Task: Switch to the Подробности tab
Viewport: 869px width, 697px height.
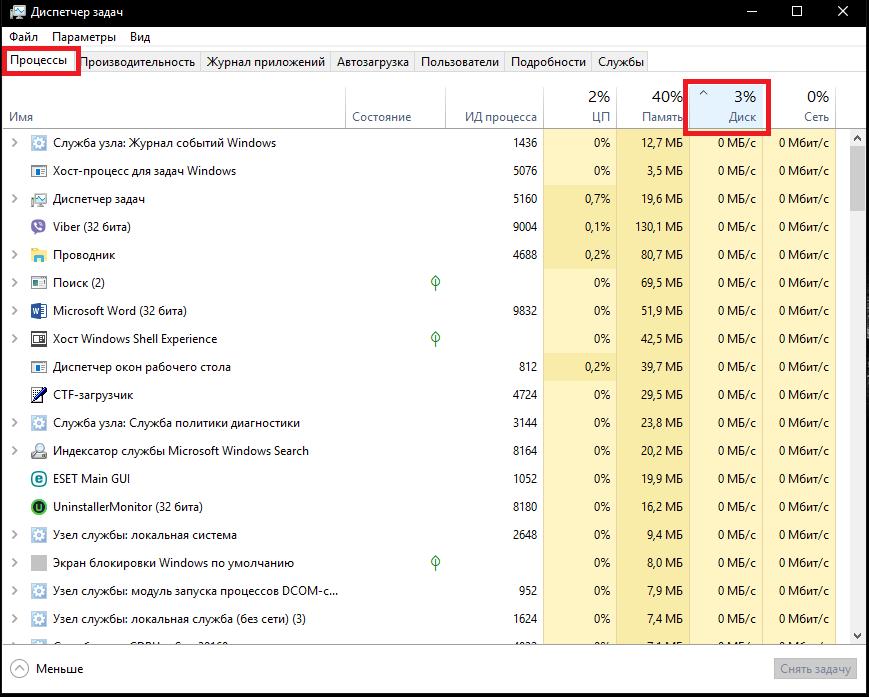Action: (x=548, y=62)
